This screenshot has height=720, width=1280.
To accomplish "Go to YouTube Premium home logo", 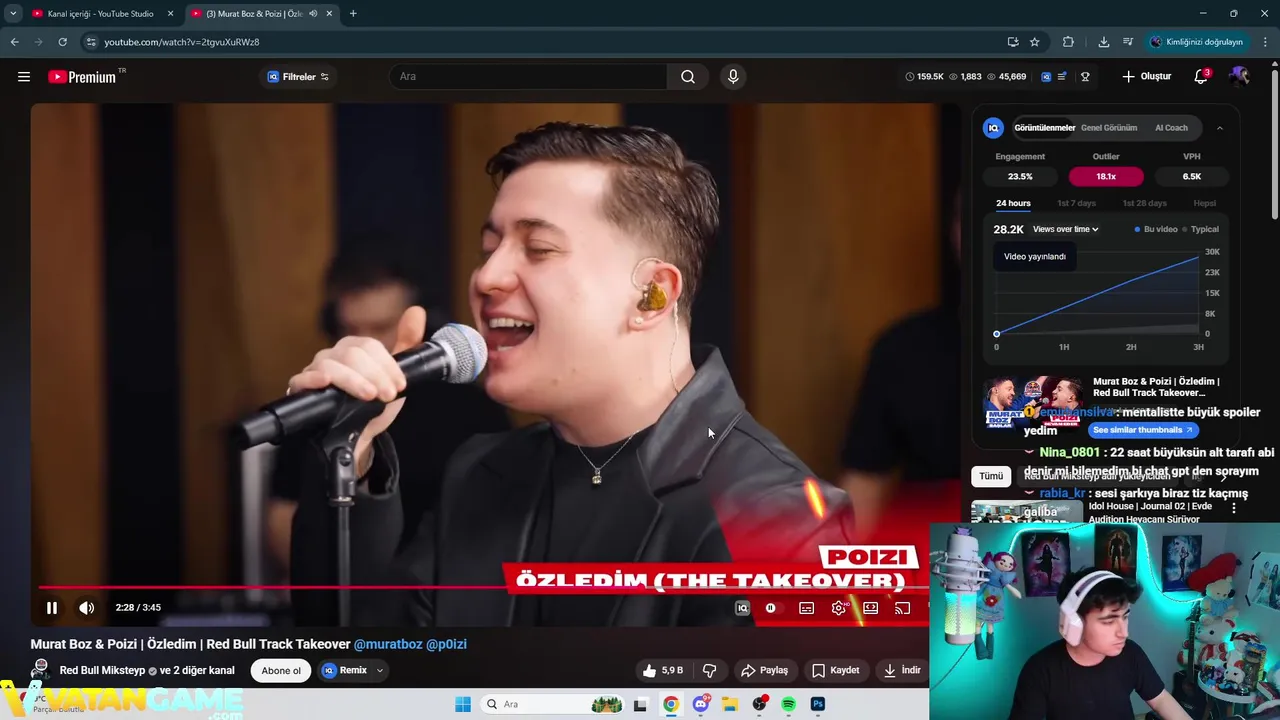I will point(82,77).
